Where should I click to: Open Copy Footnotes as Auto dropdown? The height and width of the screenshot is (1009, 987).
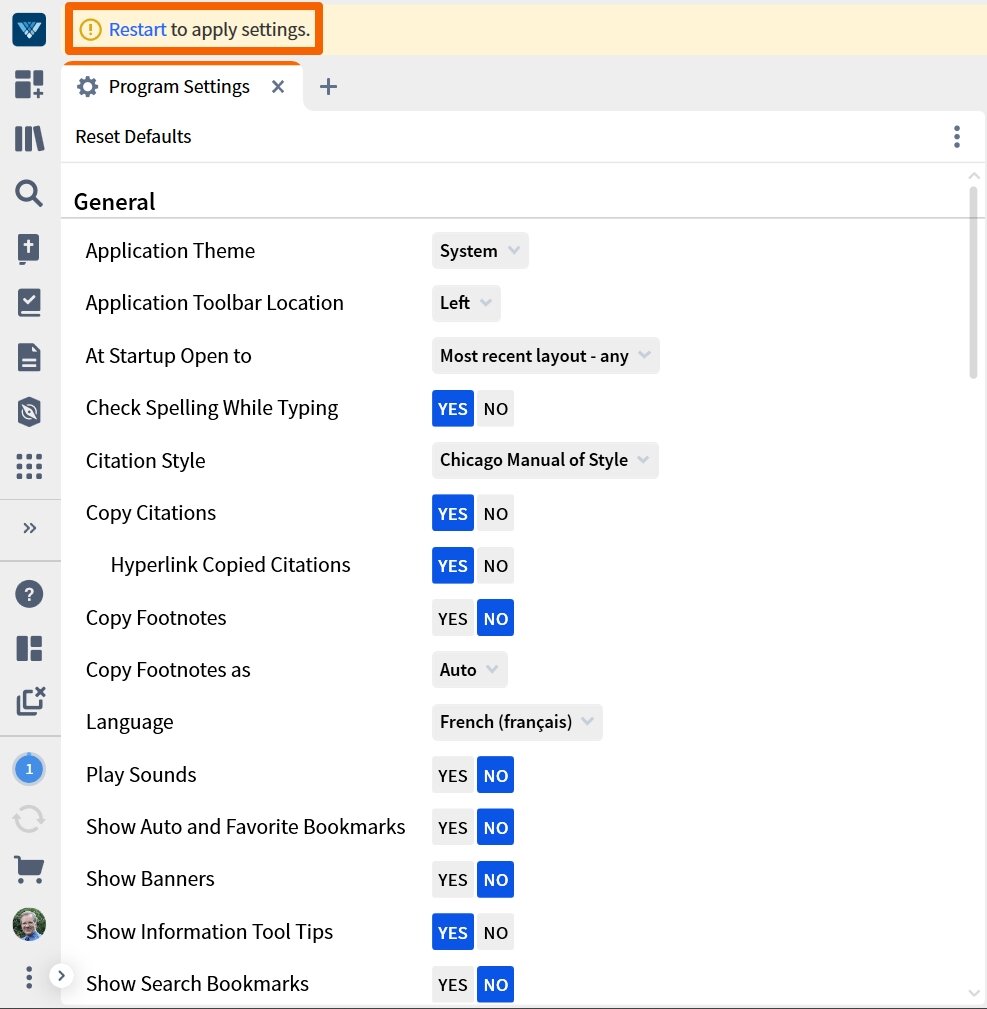tap(470, 670)
